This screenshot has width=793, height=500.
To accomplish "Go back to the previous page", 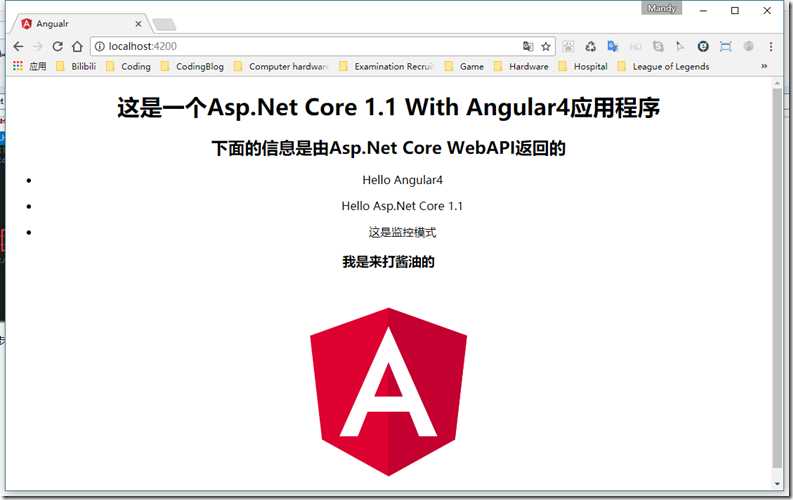I will tap(18, 47).
